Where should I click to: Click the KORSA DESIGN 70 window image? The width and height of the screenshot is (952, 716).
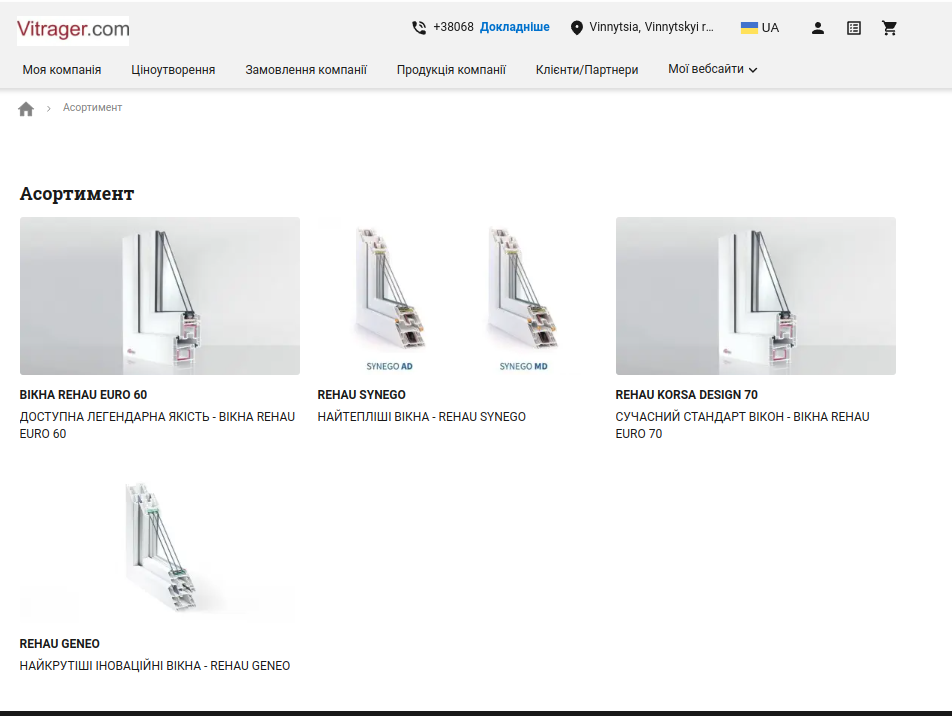tap(756, 296)
